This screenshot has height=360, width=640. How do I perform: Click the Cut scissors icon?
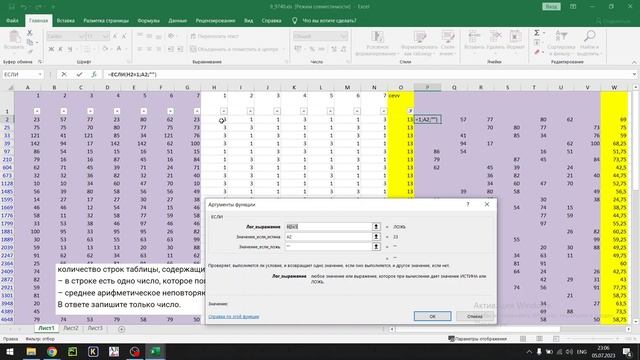[29, 33]
